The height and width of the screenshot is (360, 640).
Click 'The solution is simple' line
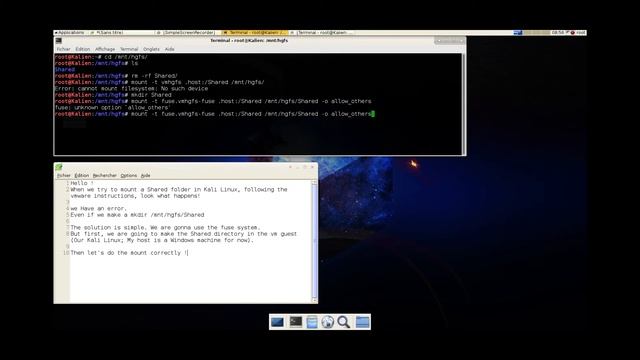(165, 227)
